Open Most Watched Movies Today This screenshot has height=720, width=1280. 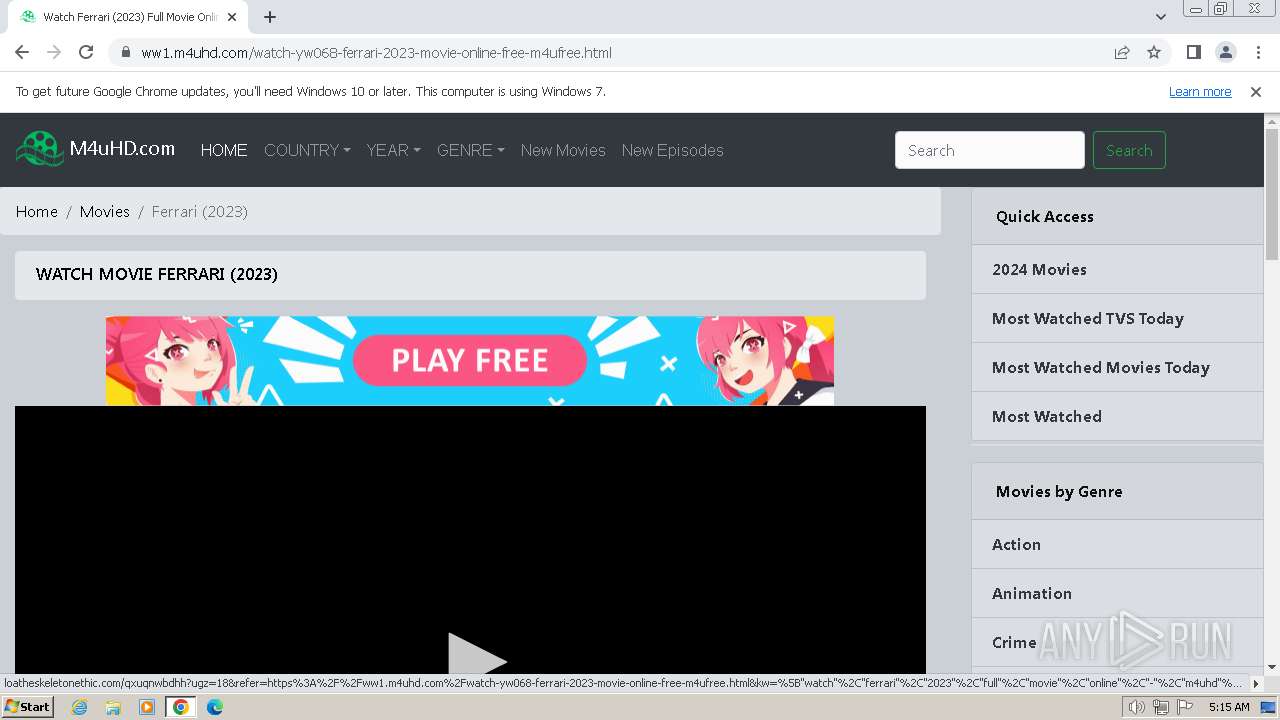coord(1101,367)
